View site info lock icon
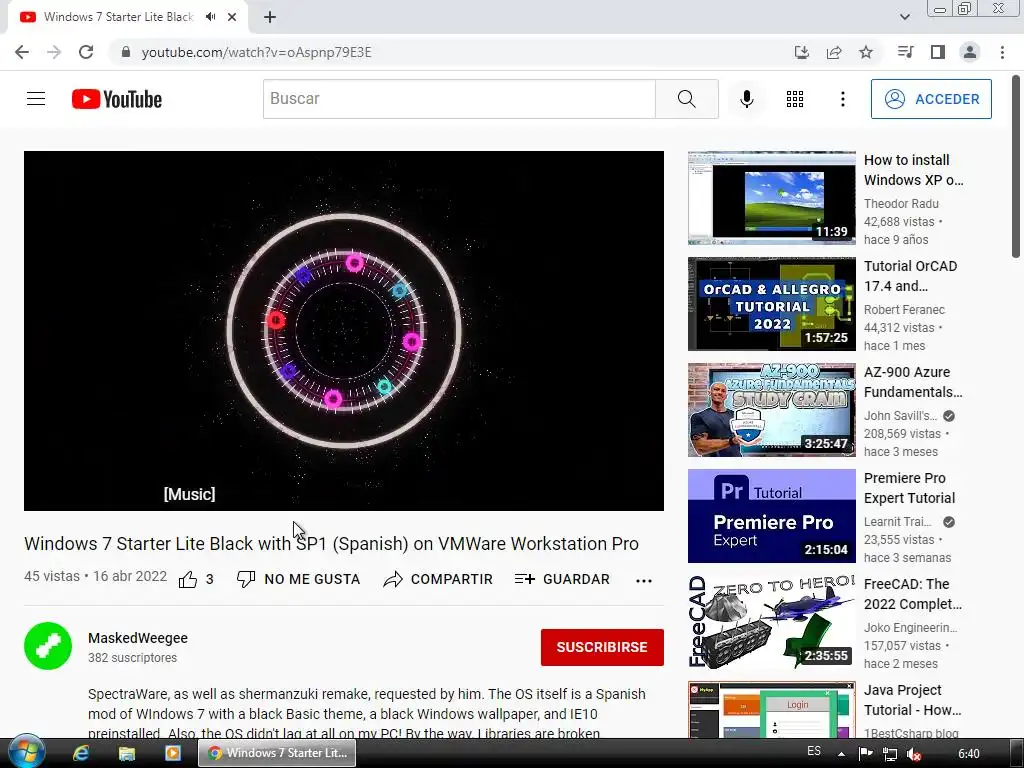 pos(126,52)
